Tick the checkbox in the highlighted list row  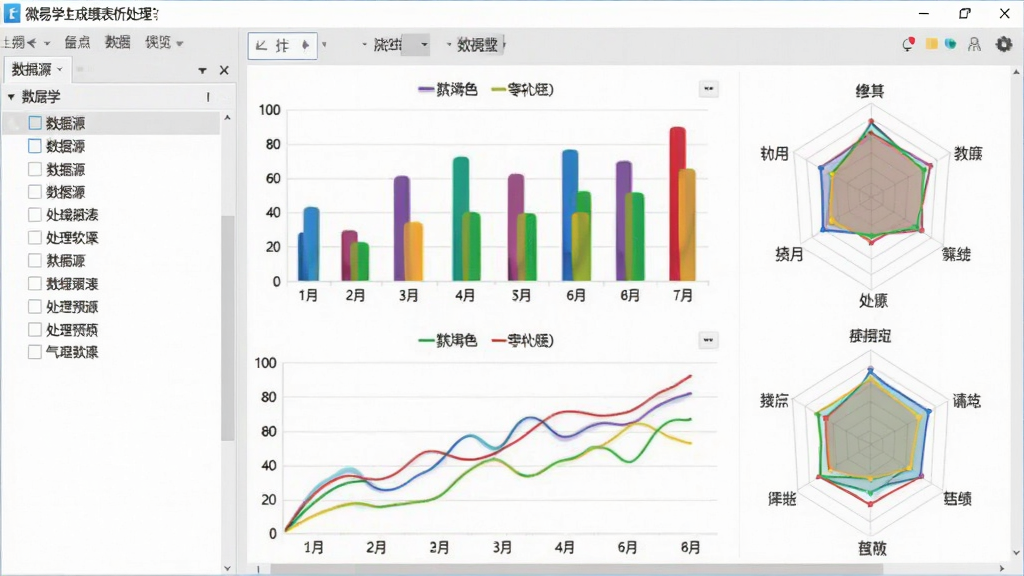(35, 123)
